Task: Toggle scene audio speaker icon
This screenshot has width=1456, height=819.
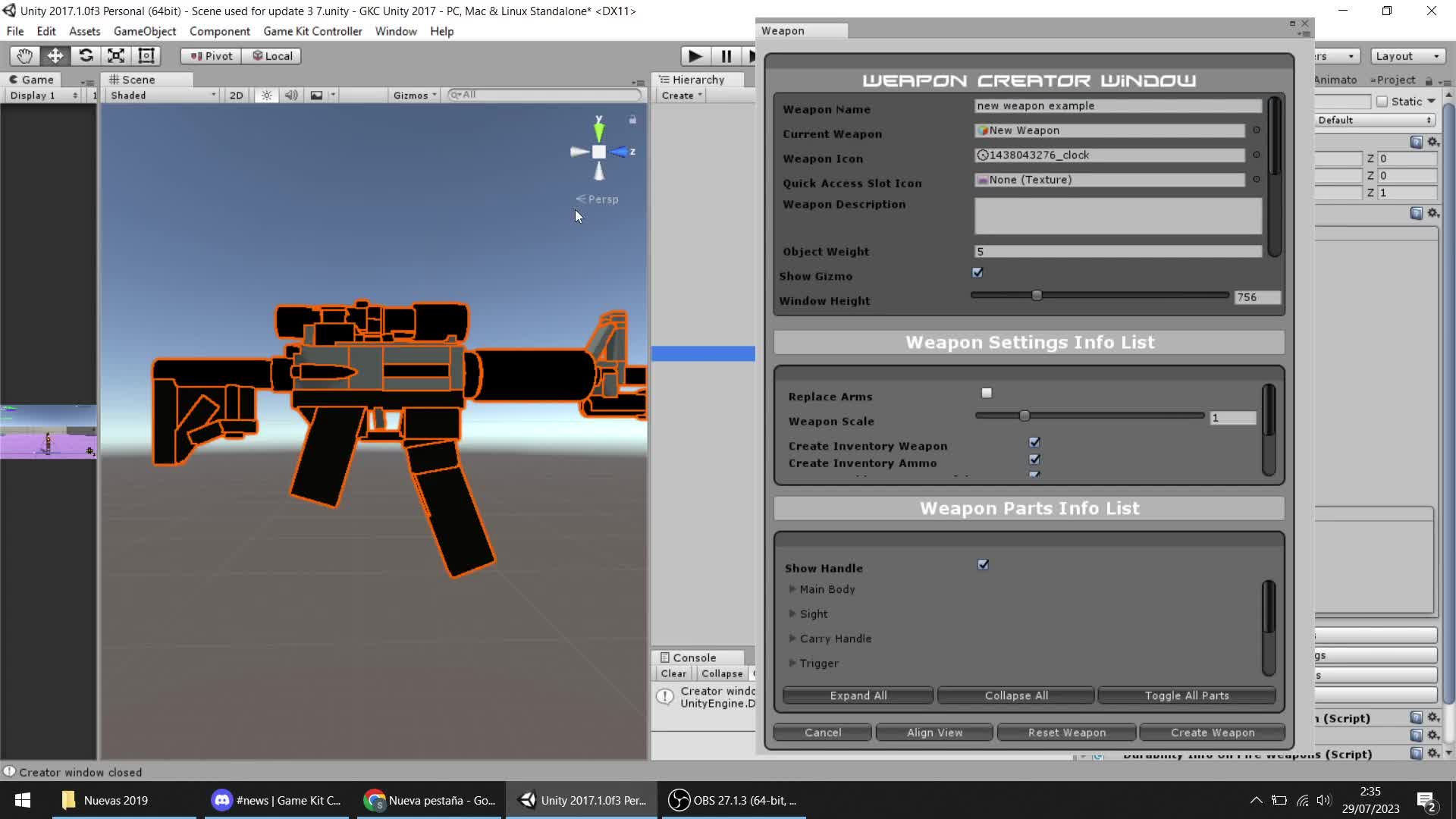Action: click(x=291, y=96)
